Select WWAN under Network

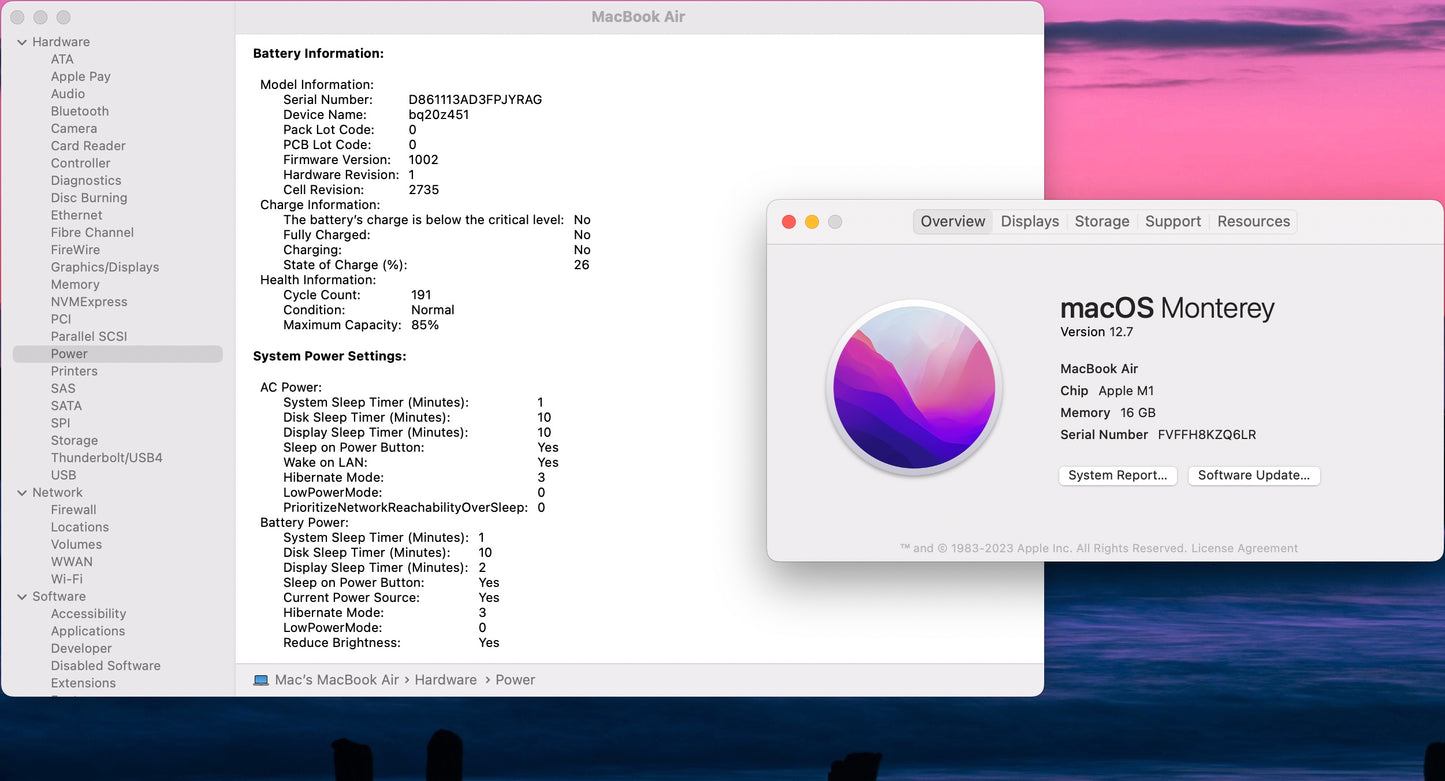[72, 562]
